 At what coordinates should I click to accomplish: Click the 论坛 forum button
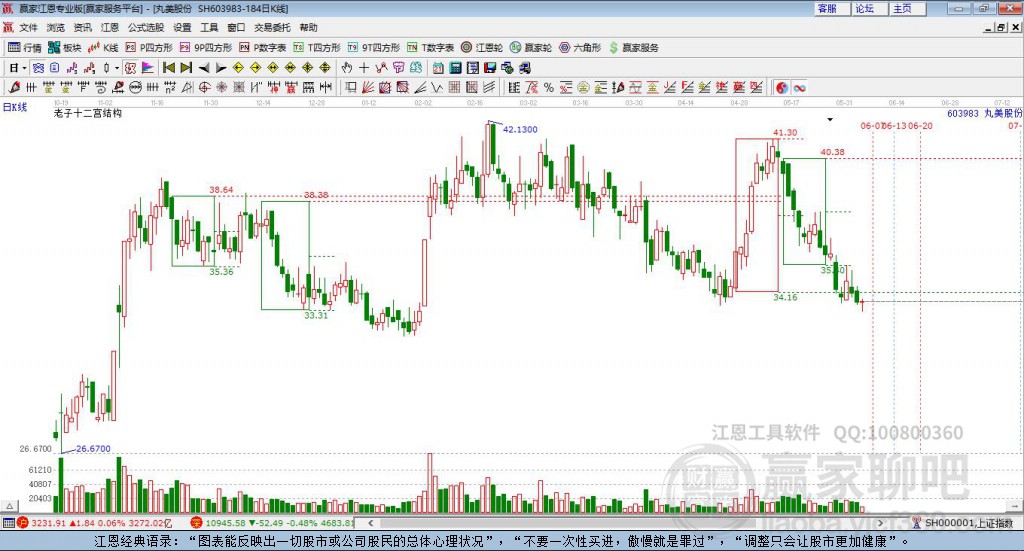point(869,8)
